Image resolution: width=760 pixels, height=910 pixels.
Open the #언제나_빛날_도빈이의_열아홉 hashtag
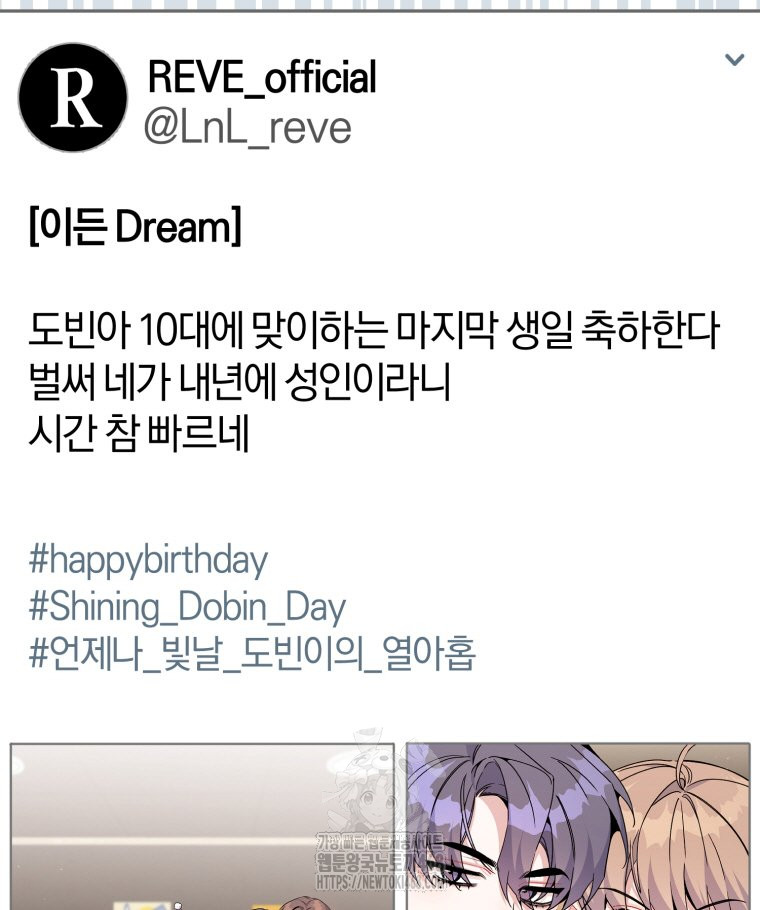252,653
